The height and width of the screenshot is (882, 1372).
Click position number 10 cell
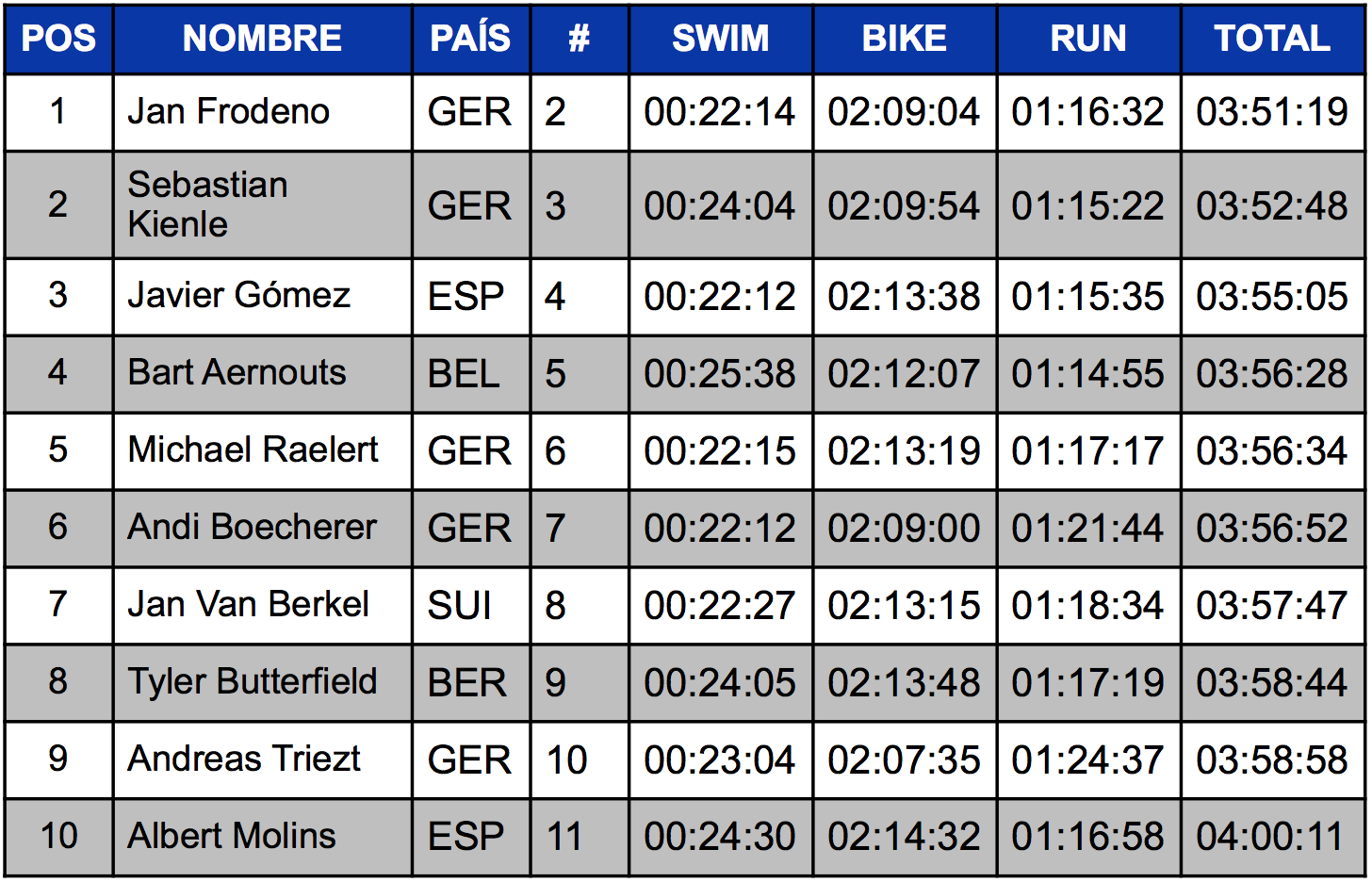coord(58,838)
